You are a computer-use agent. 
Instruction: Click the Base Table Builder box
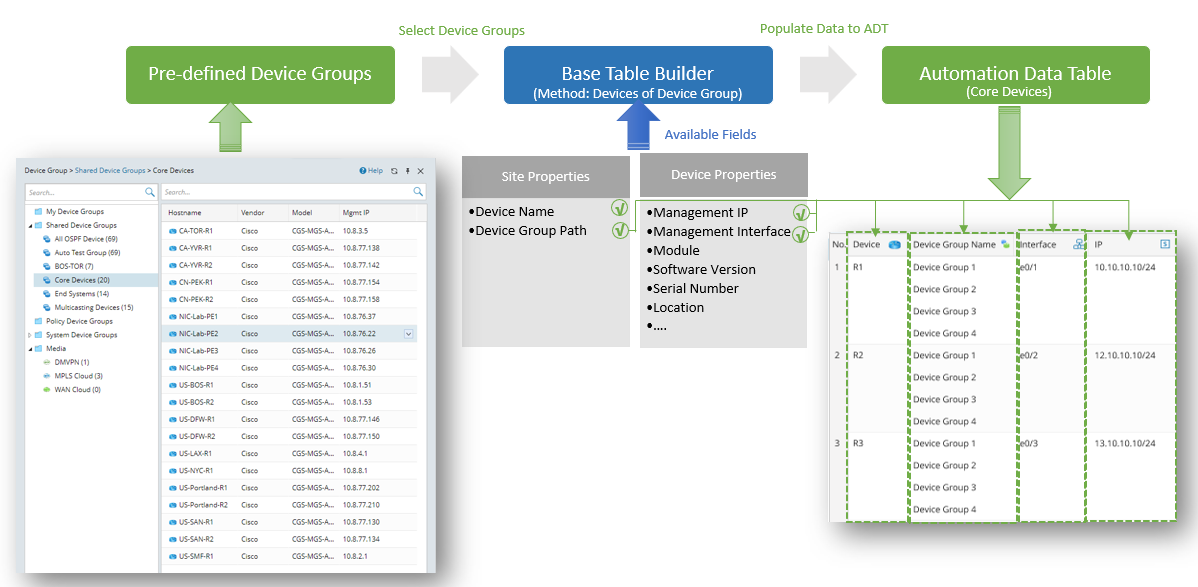[638, 75]
